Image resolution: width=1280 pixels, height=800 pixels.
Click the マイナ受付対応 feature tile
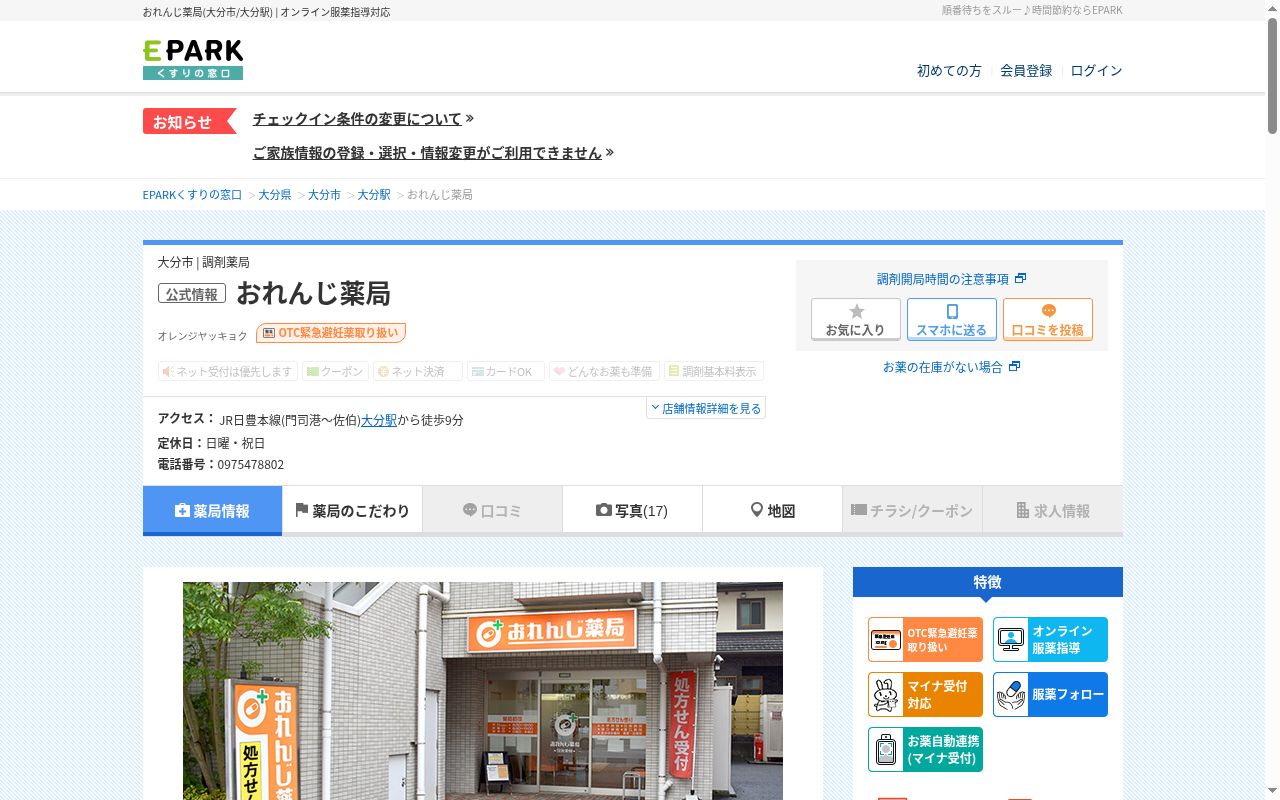coord(925,695)
